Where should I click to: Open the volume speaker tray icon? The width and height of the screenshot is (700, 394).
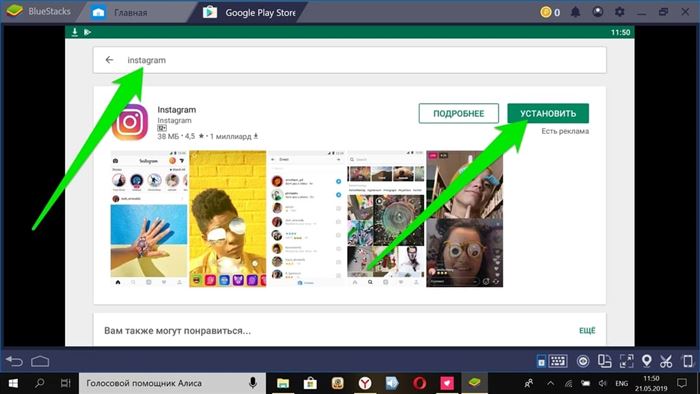tap(603, 383)
